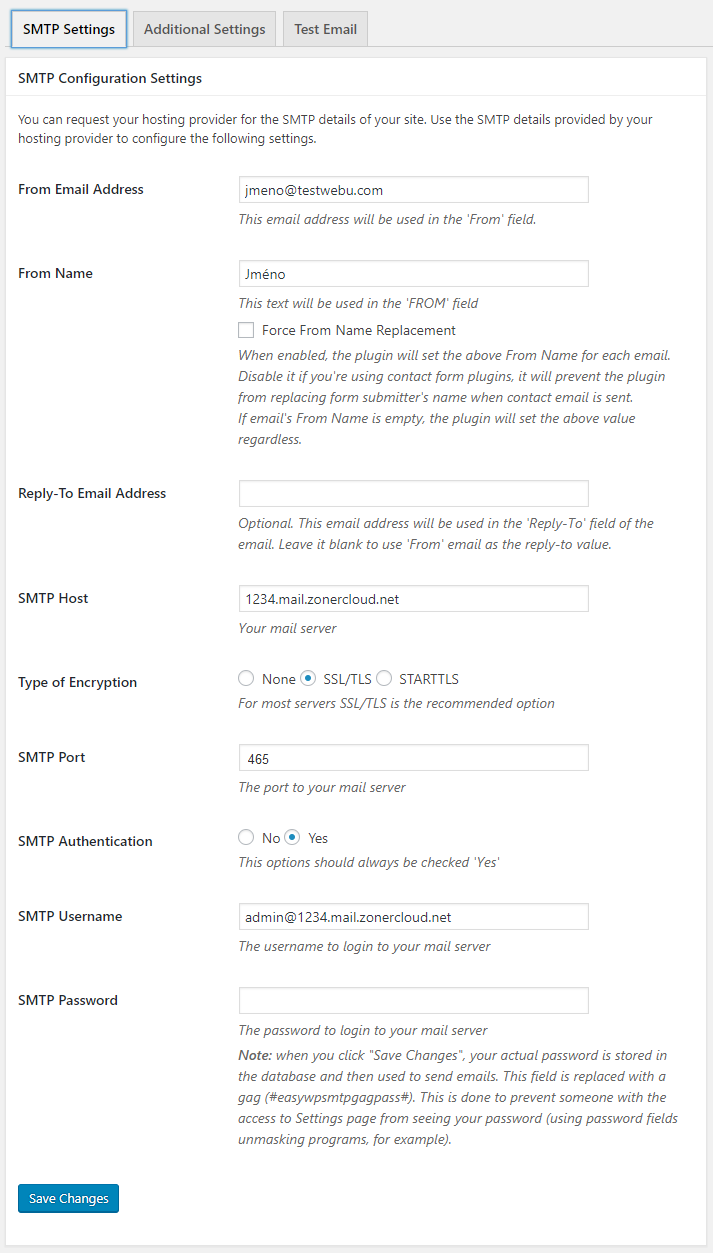Focus the From Name text field

(x=413, y=274)
